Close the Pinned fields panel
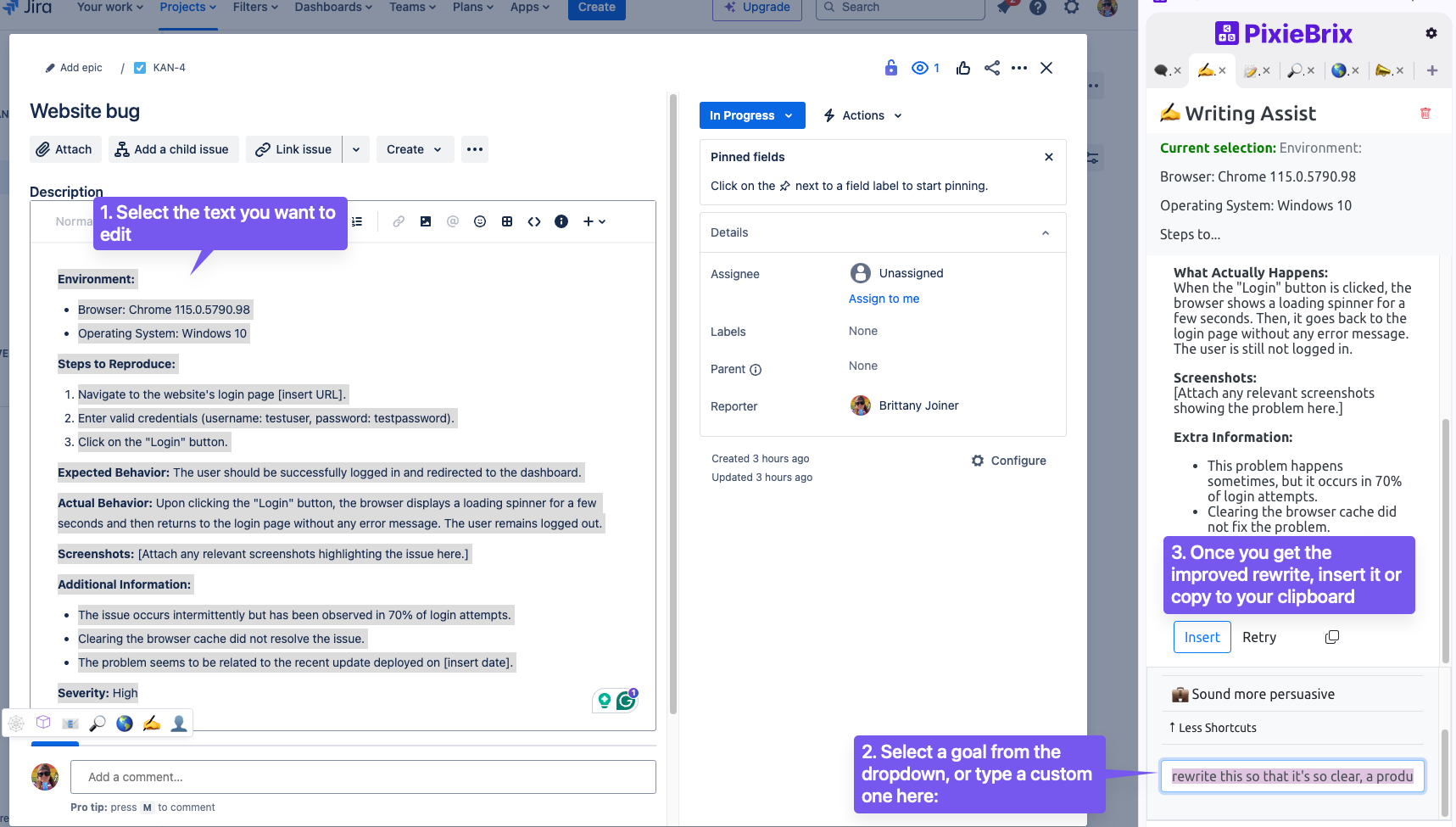1456x827 pixels. (x=1048, y=157)
